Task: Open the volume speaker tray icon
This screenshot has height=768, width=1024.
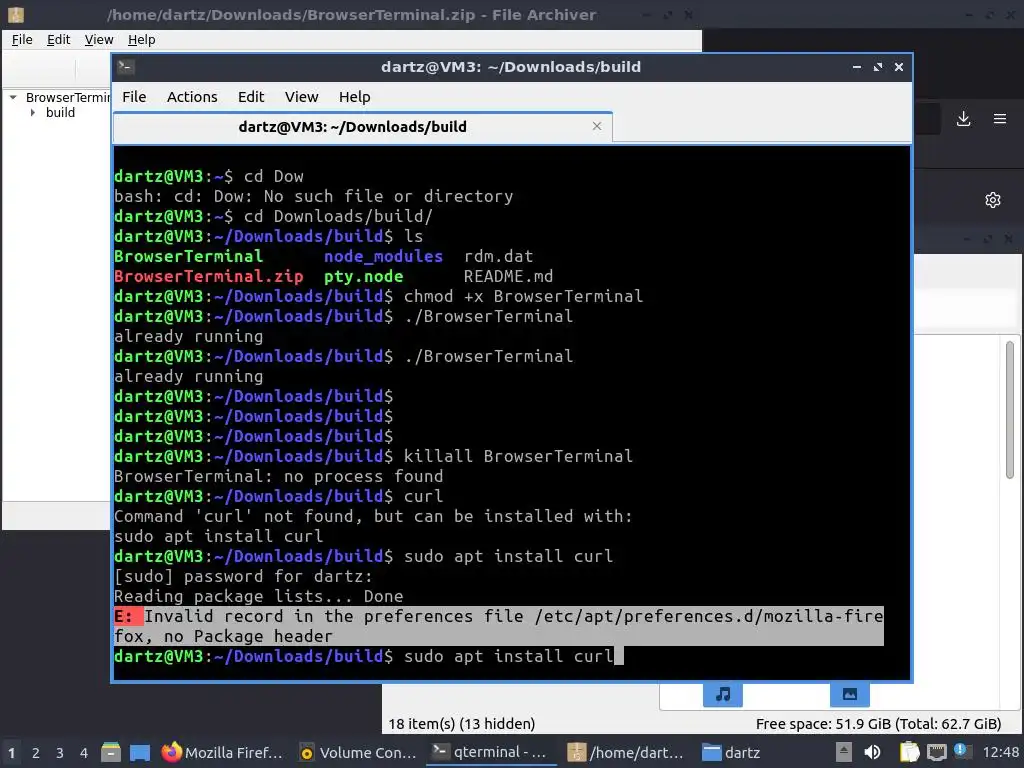Action: click(x=872, y=752)
